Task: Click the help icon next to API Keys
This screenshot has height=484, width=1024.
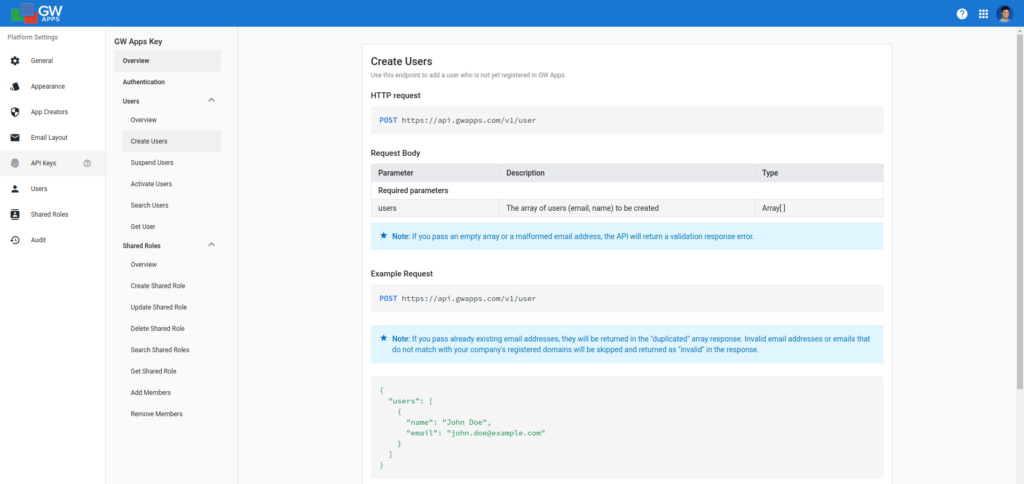Action: coord(87,163)
